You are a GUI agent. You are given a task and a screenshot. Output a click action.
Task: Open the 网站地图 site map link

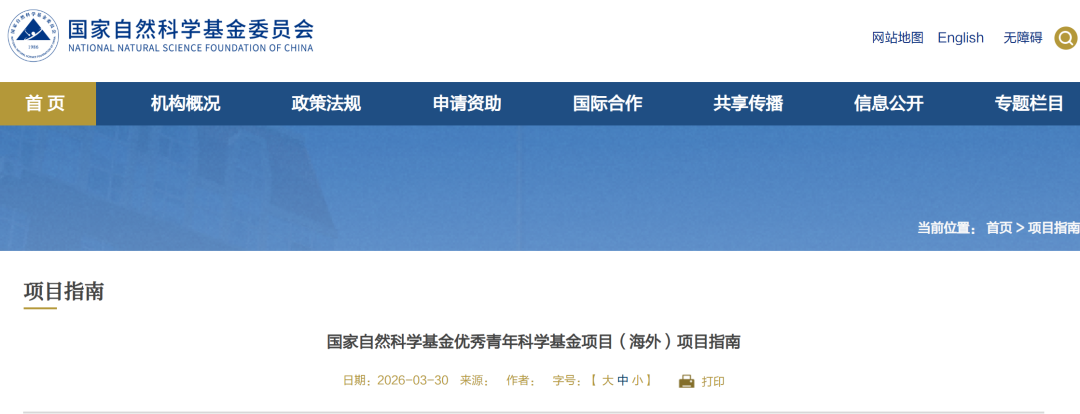click(x=897, y=38)
